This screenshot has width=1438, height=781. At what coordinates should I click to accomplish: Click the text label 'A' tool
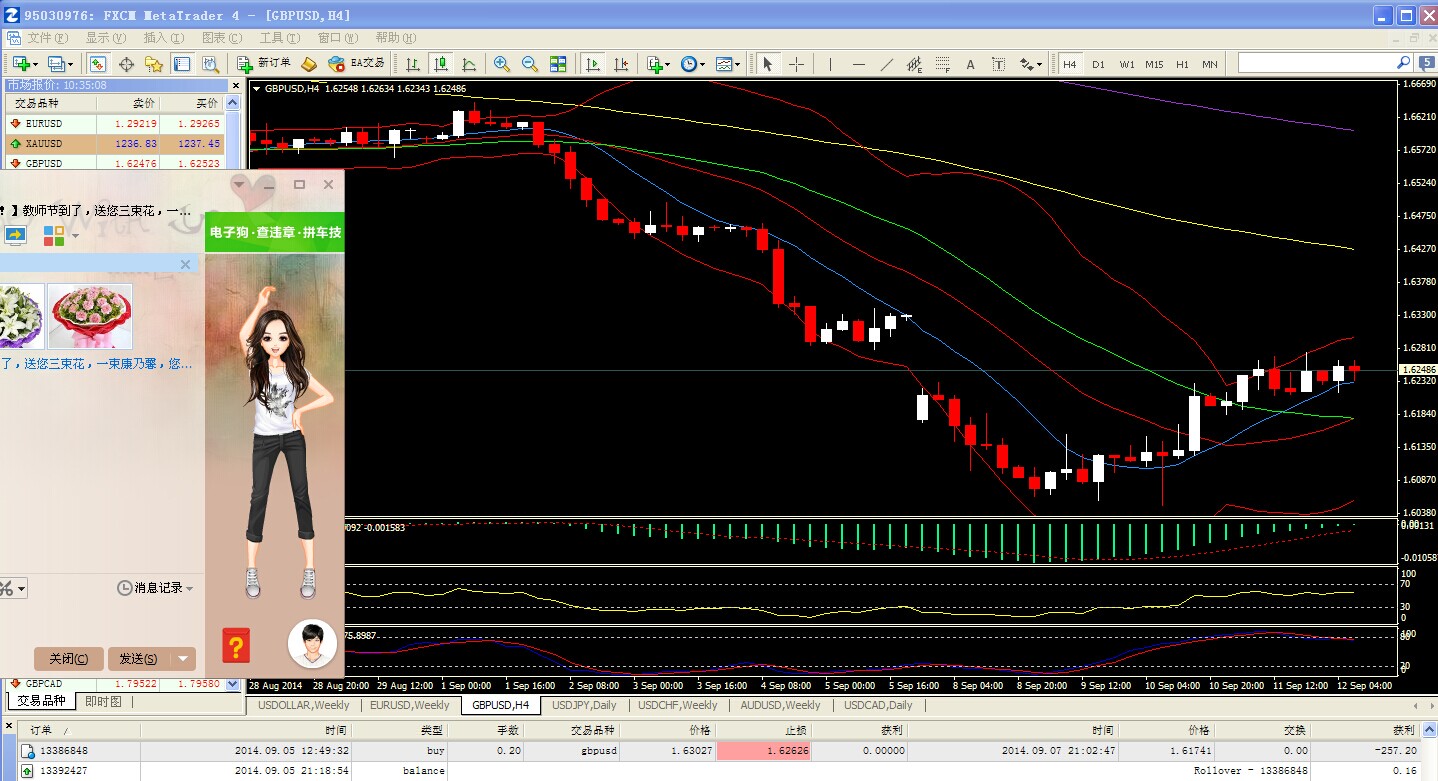tap(970, 64)
